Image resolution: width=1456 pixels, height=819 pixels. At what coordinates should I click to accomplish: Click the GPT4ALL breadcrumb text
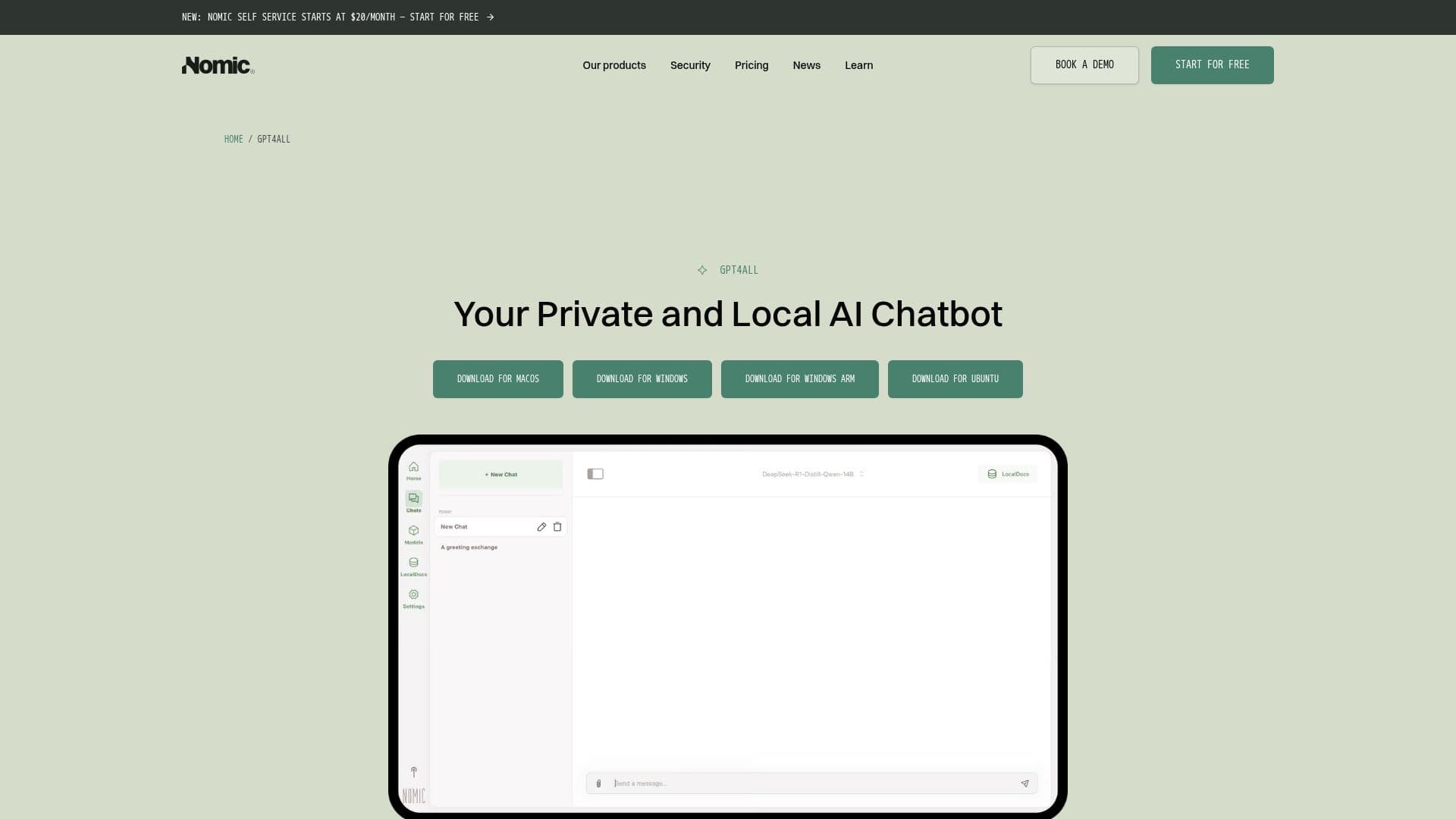point(274,140)
